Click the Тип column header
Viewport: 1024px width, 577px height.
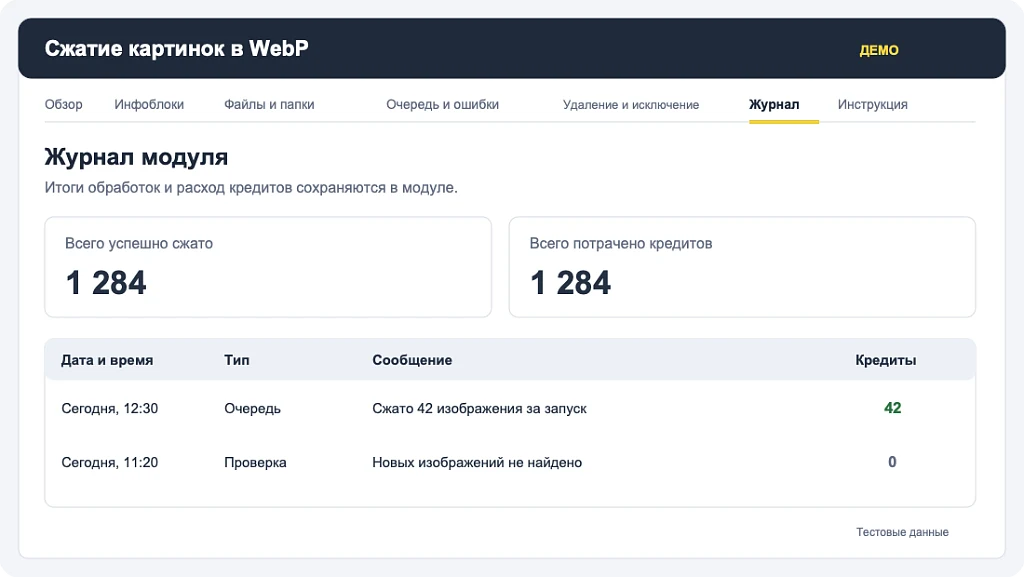point(236,360)
